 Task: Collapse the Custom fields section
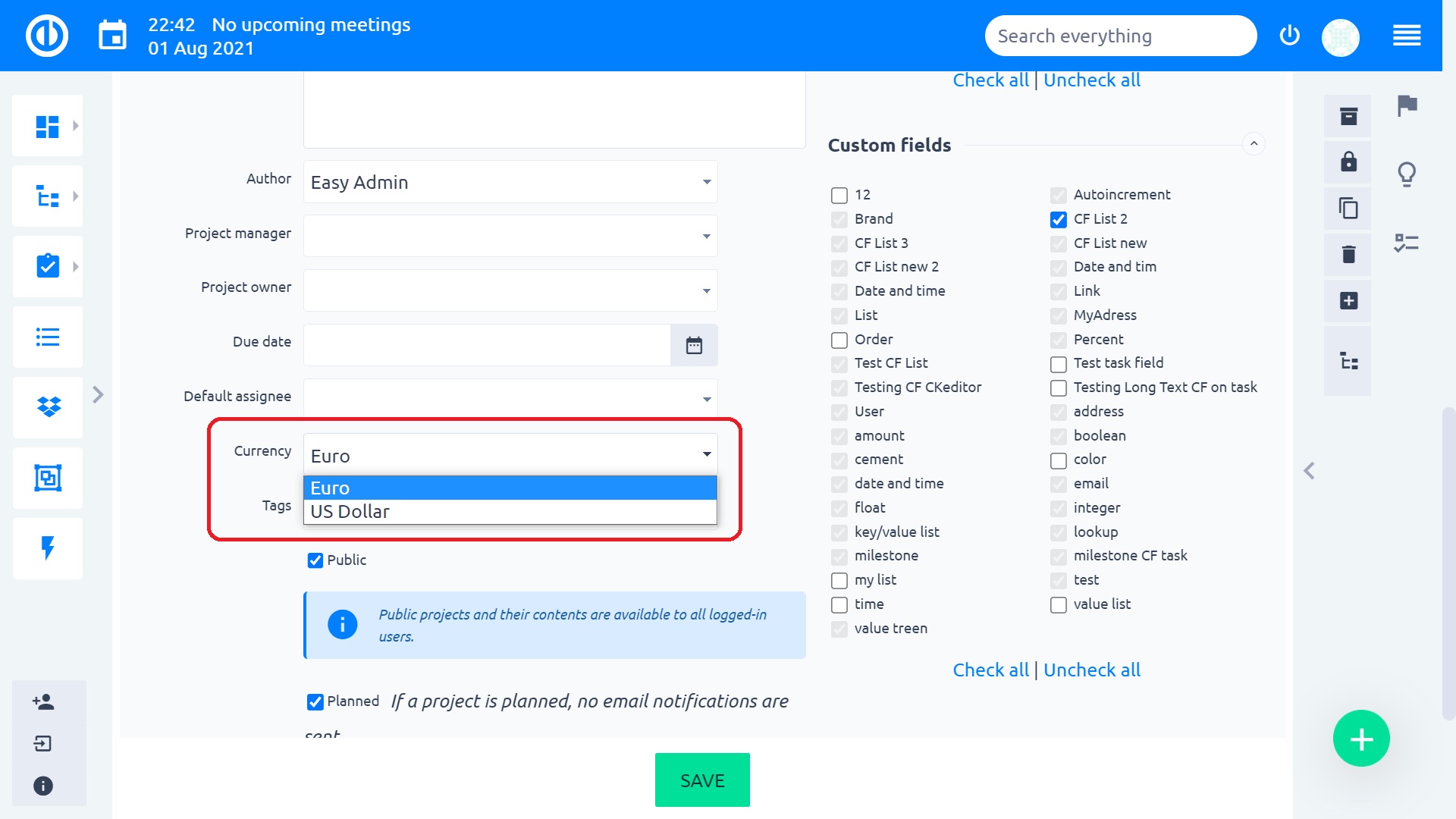tap(1254, 144)
